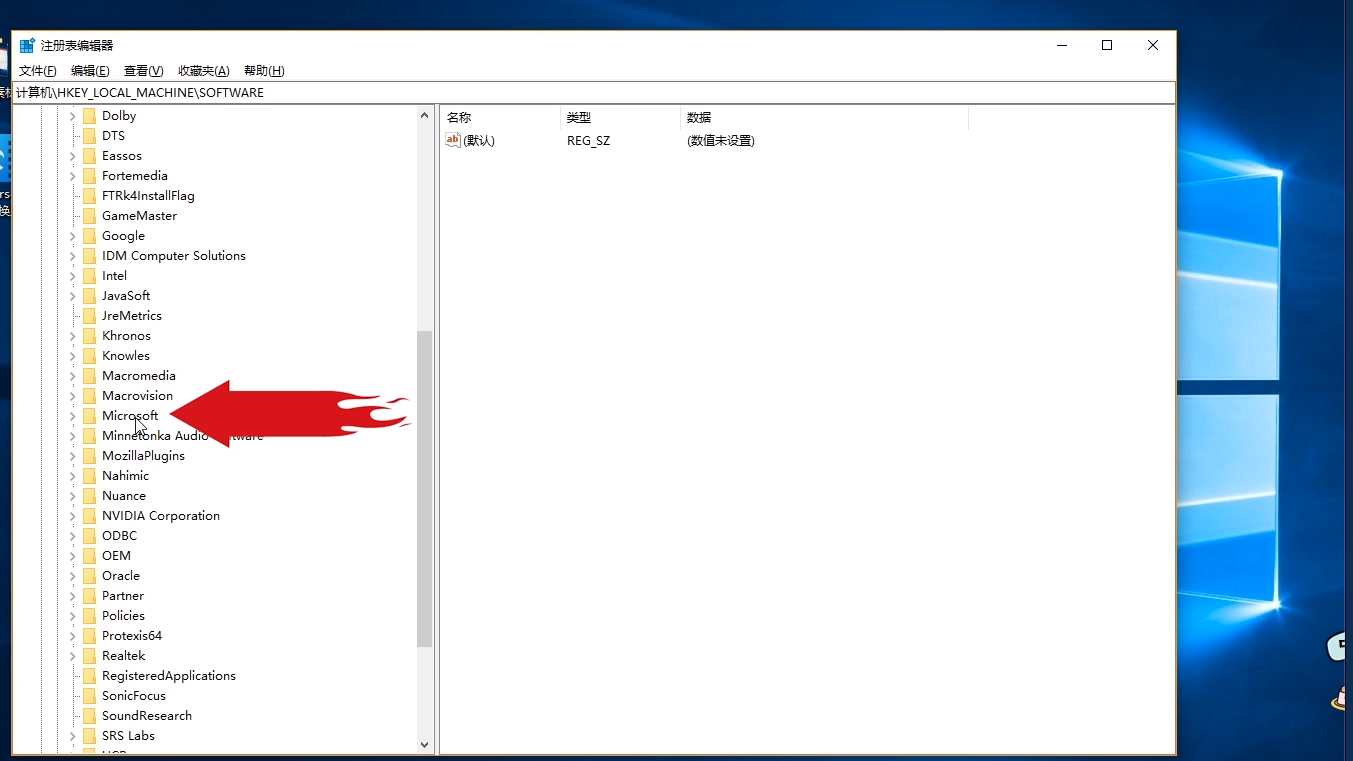Expand the Partner key

(x=72, y=596)
